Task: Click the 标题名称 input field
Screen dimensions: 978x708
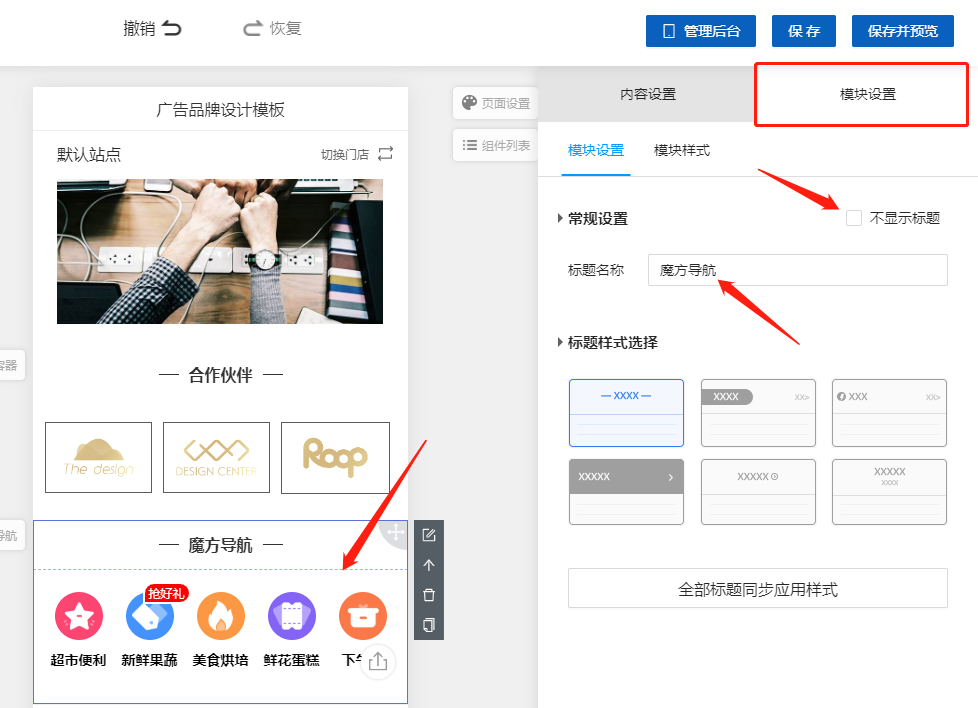Action: (x=797, y=270)
